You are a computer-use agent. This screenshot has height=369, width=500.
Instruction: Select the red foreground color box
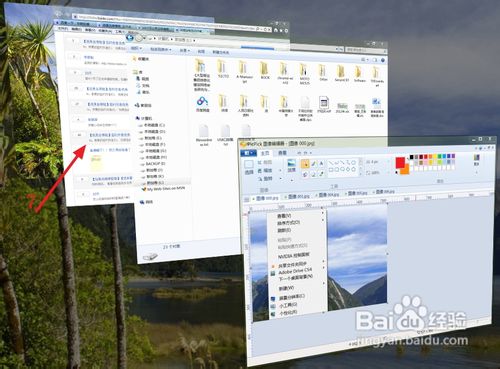coord(400,162)
